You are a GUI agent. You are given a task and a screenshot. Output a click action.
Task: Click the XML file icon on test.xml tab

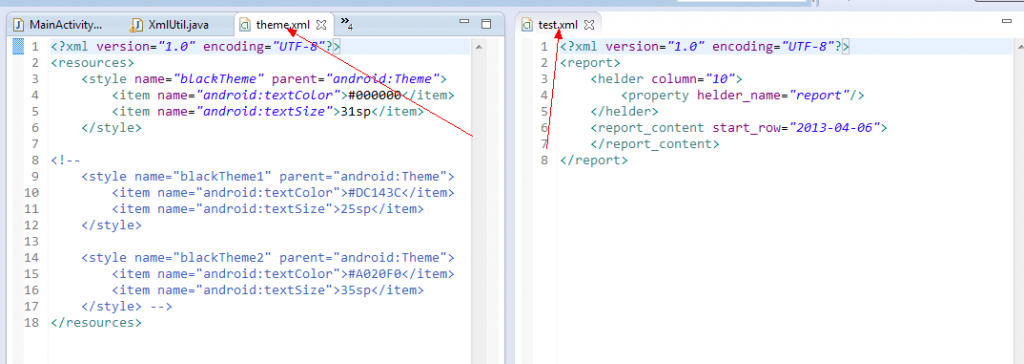point(528,25)
